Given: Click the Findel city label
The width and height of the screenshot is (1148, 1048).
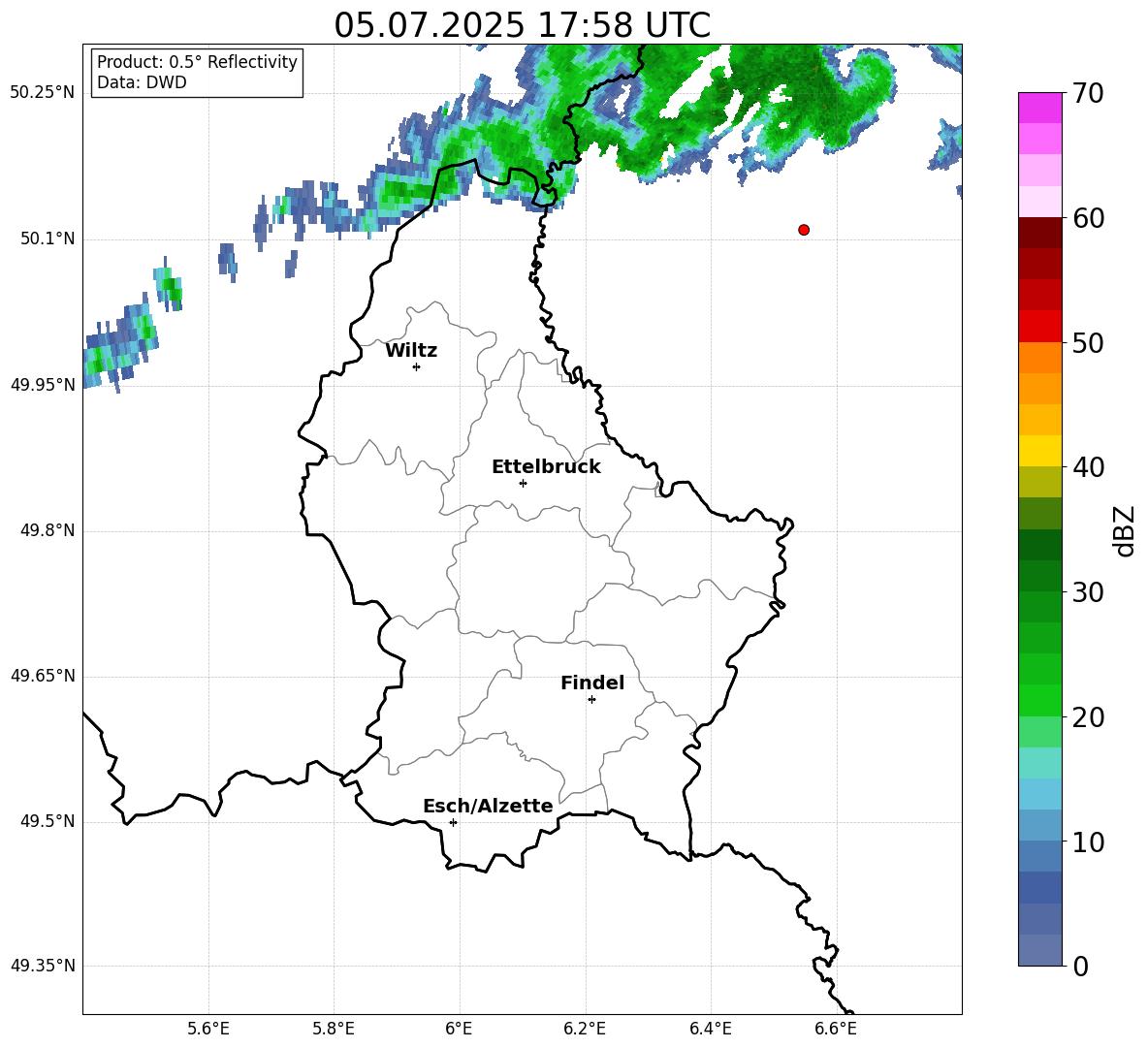Looking at the screenshot, I should tap(592, 683).
